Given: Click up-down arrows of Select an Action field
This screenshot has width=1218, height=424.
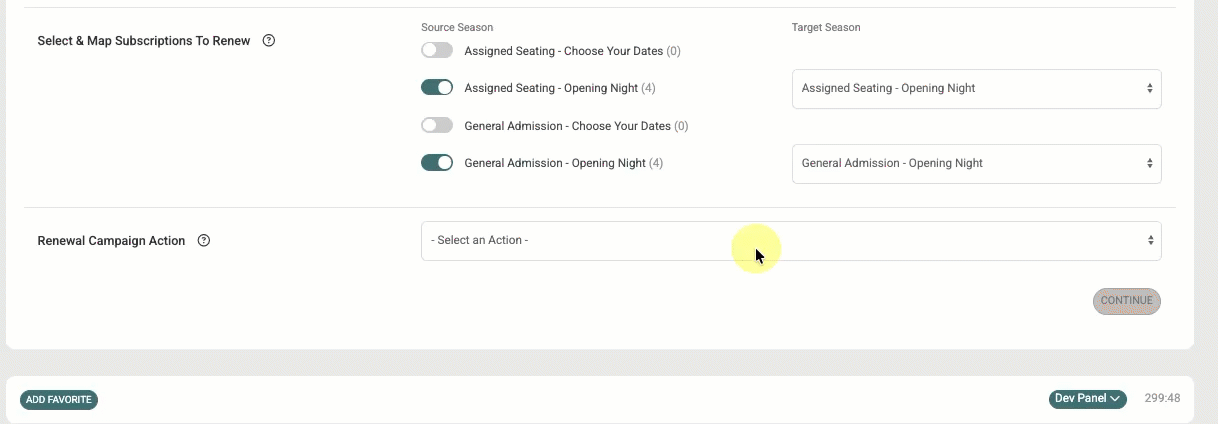Looking at the screenshot, I should click(x=1150, y=240).
